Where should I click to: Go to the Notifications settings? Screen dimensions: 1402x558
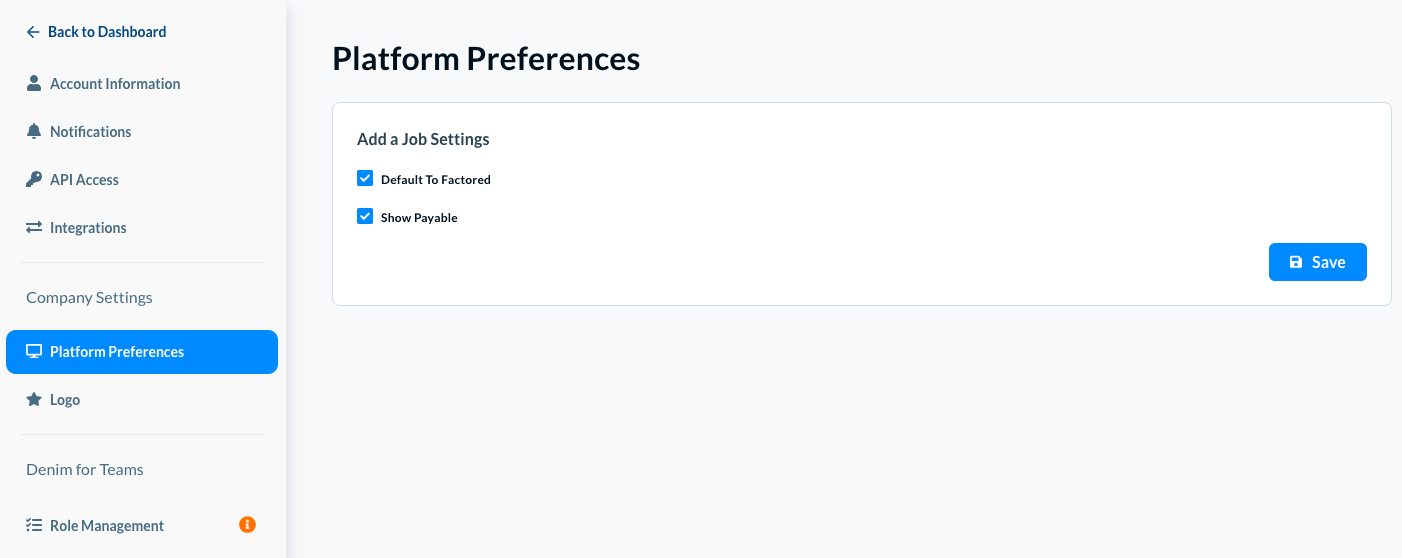tap(91, 132)
